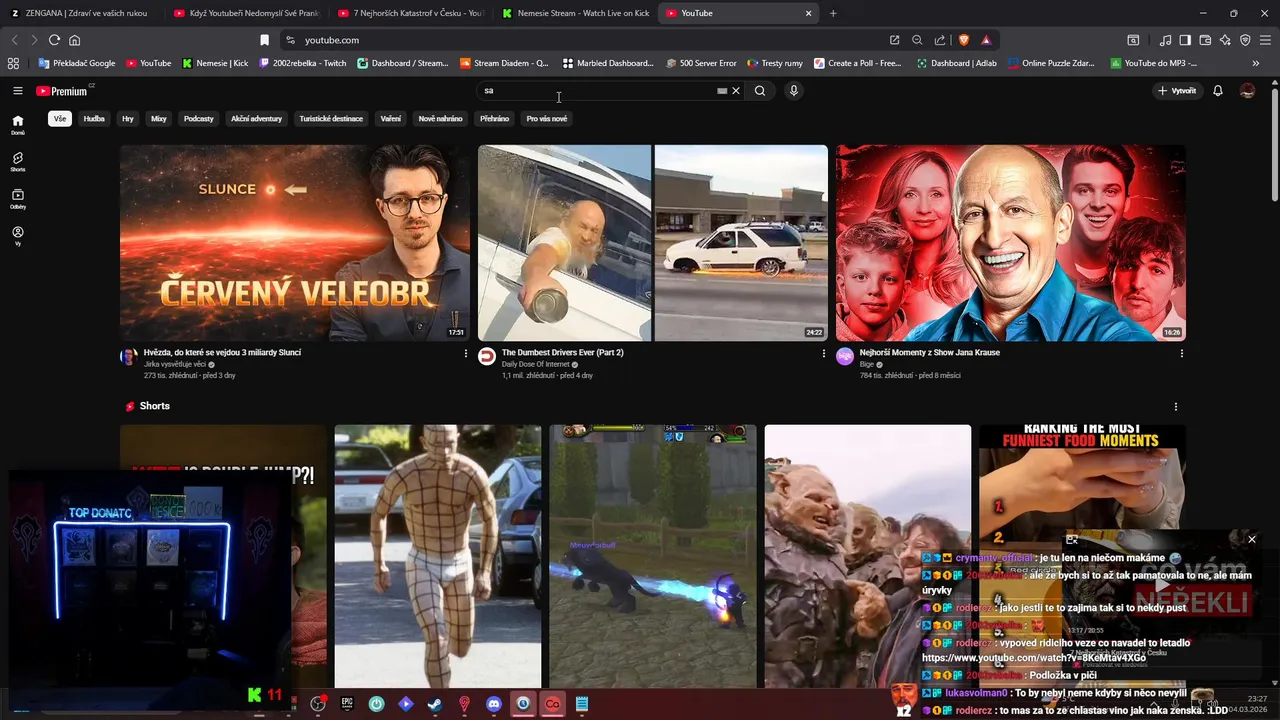Open Steam from the taskbar
This screenshot has width=1280, height=720.
434,704
